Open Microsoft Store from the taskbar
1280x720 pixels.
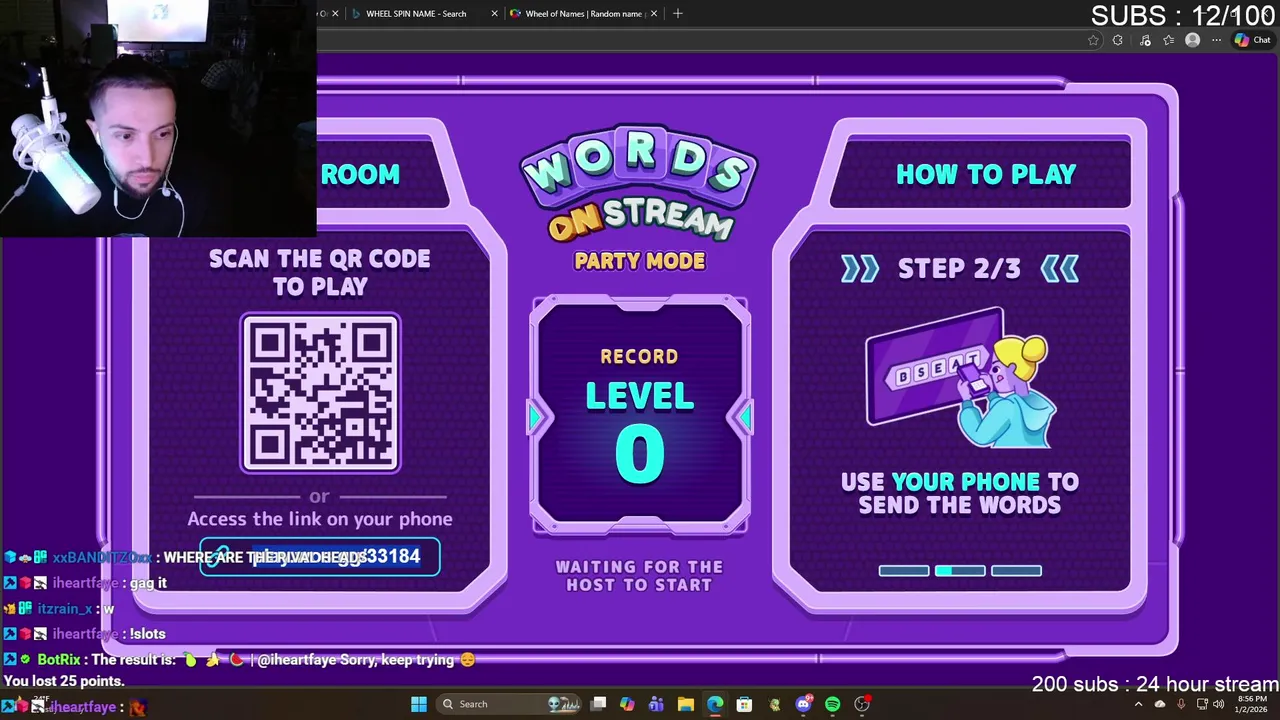744,704
